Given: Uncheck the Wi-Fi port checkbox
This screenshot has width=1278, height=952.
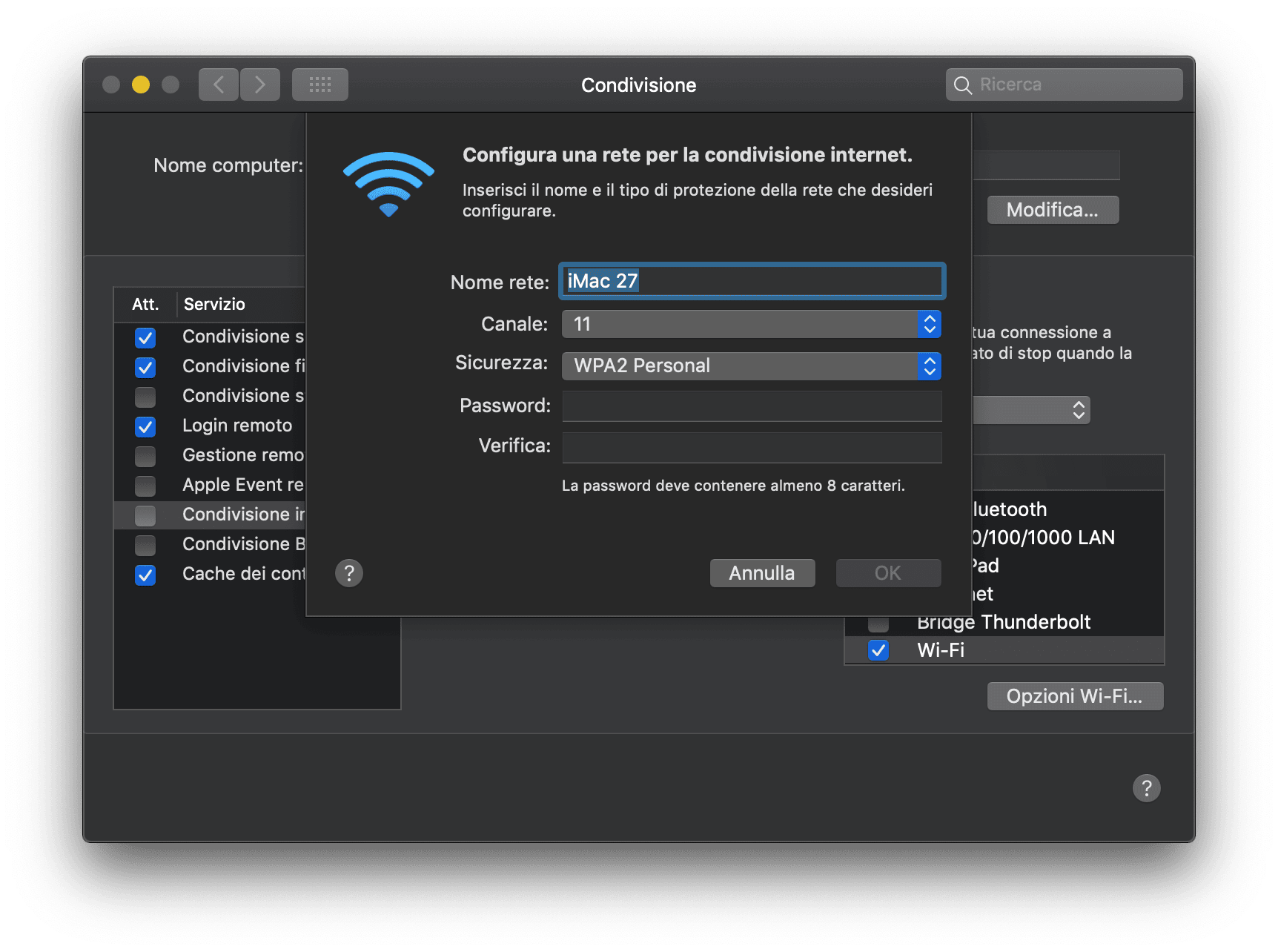Looking at the screenshot, I should coord(878,650).
